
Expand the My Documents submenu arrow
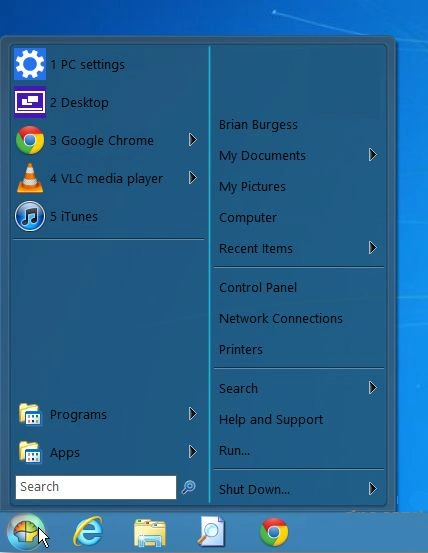click(x=373, y=154)
